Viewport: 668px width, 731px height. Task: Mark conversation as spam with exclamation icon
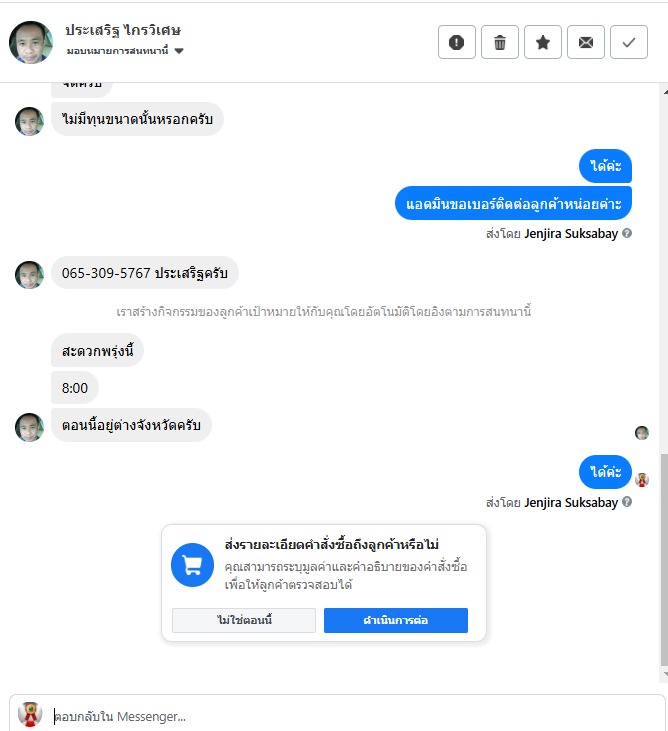(x=456, y=42)
